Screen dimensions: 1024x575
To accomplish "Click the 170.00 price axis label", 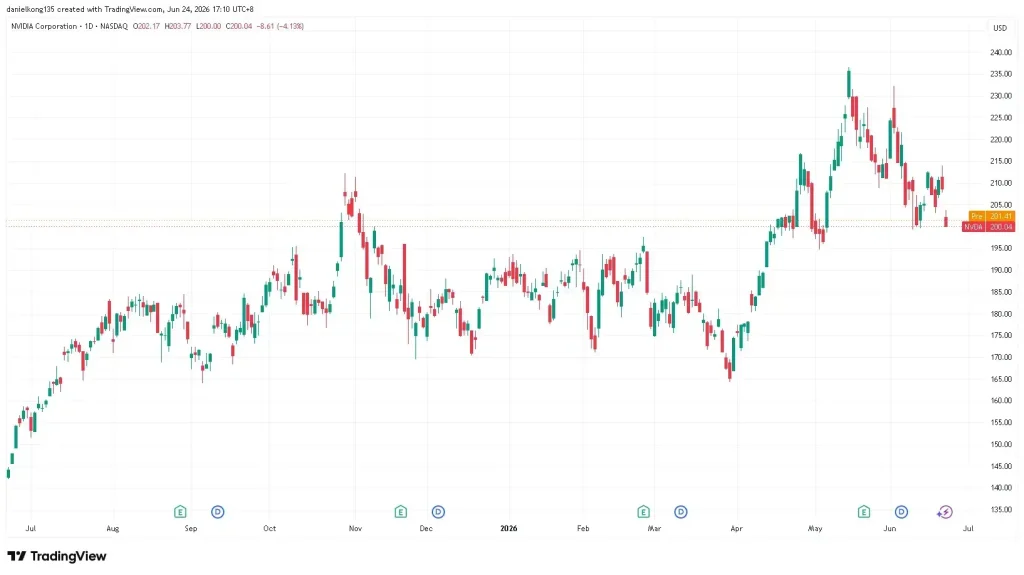I will pyautogui.click(x=1000, y=357).
